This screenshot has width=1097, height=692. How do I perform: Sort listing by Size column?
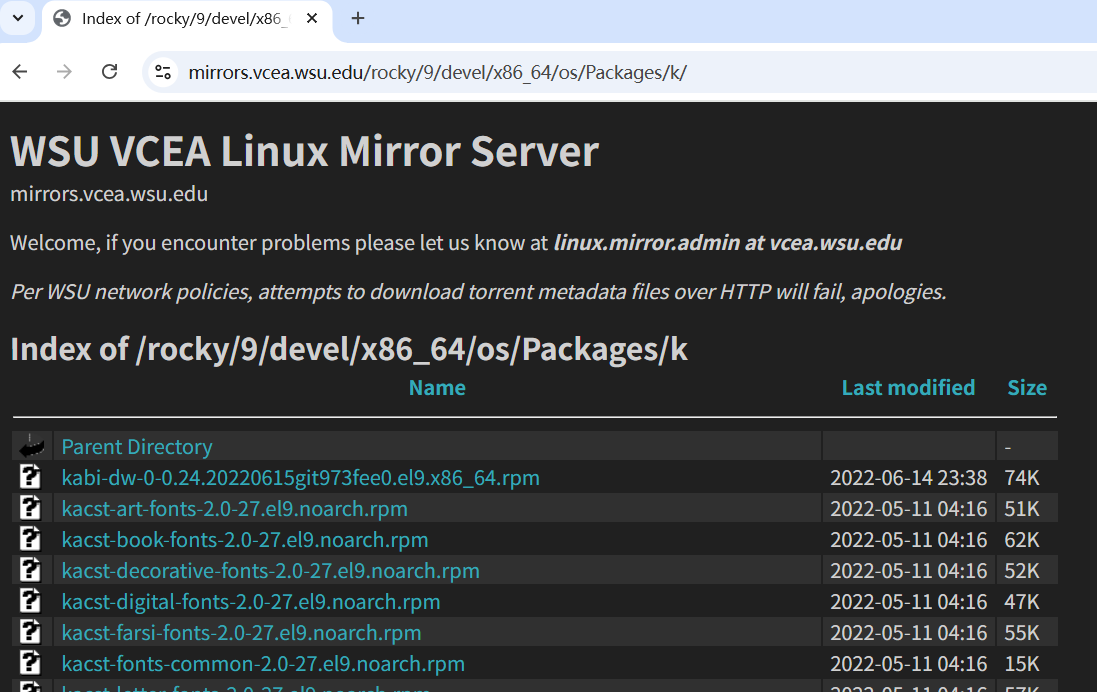(x=1027, y=388)
